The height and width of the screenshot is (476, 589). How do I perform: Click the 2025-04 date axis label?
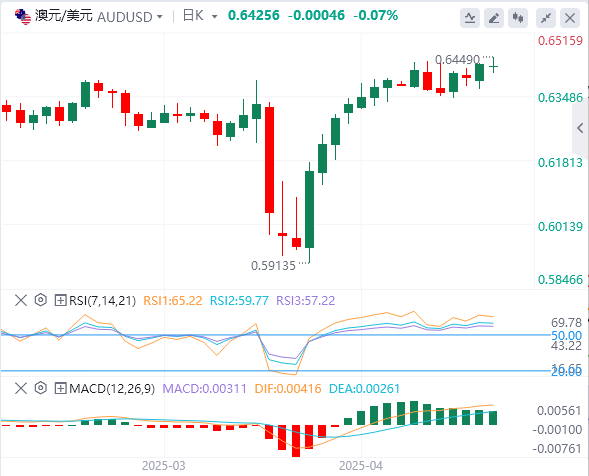coord(361,466)
